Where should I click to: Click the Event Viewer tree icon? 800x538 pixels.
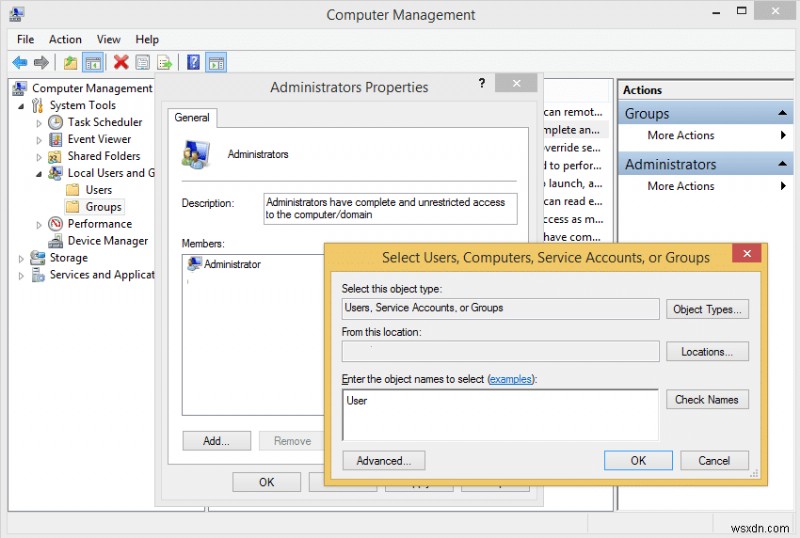pos(56,139)
